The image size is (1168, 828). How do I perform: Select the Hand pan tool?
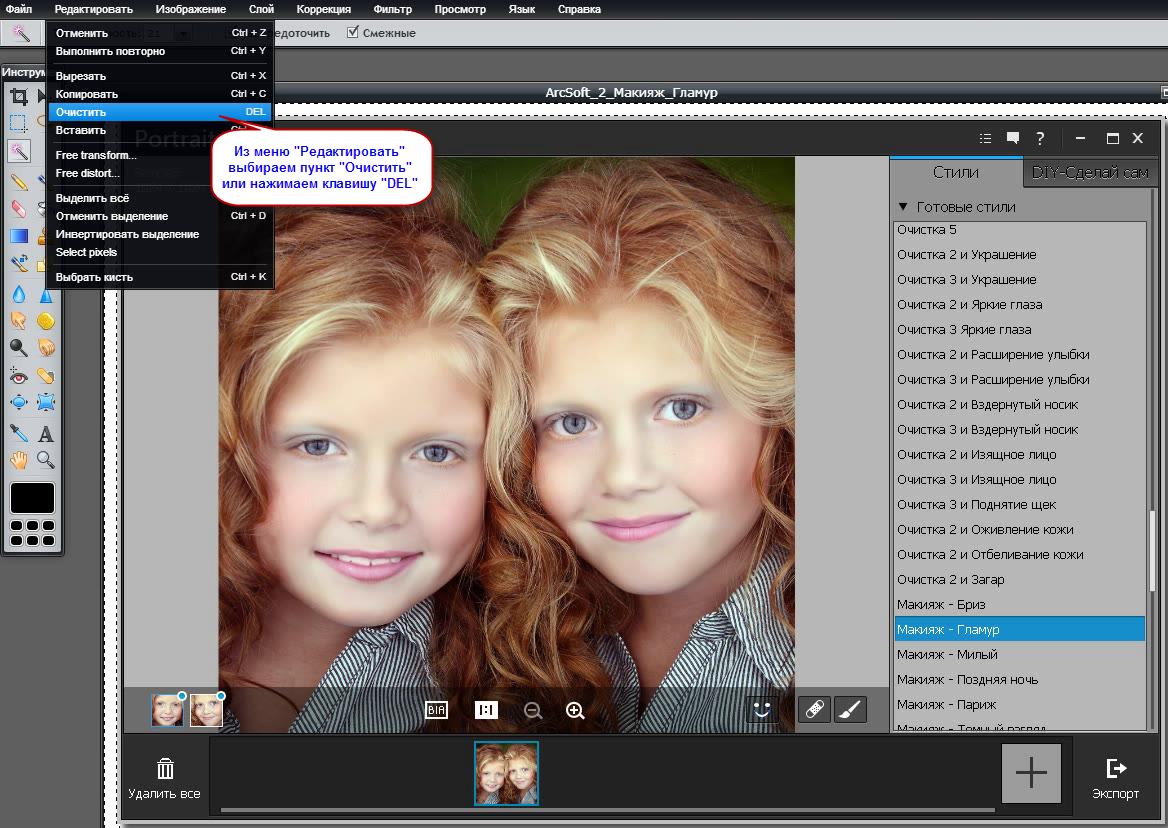(x=19, y=460)
